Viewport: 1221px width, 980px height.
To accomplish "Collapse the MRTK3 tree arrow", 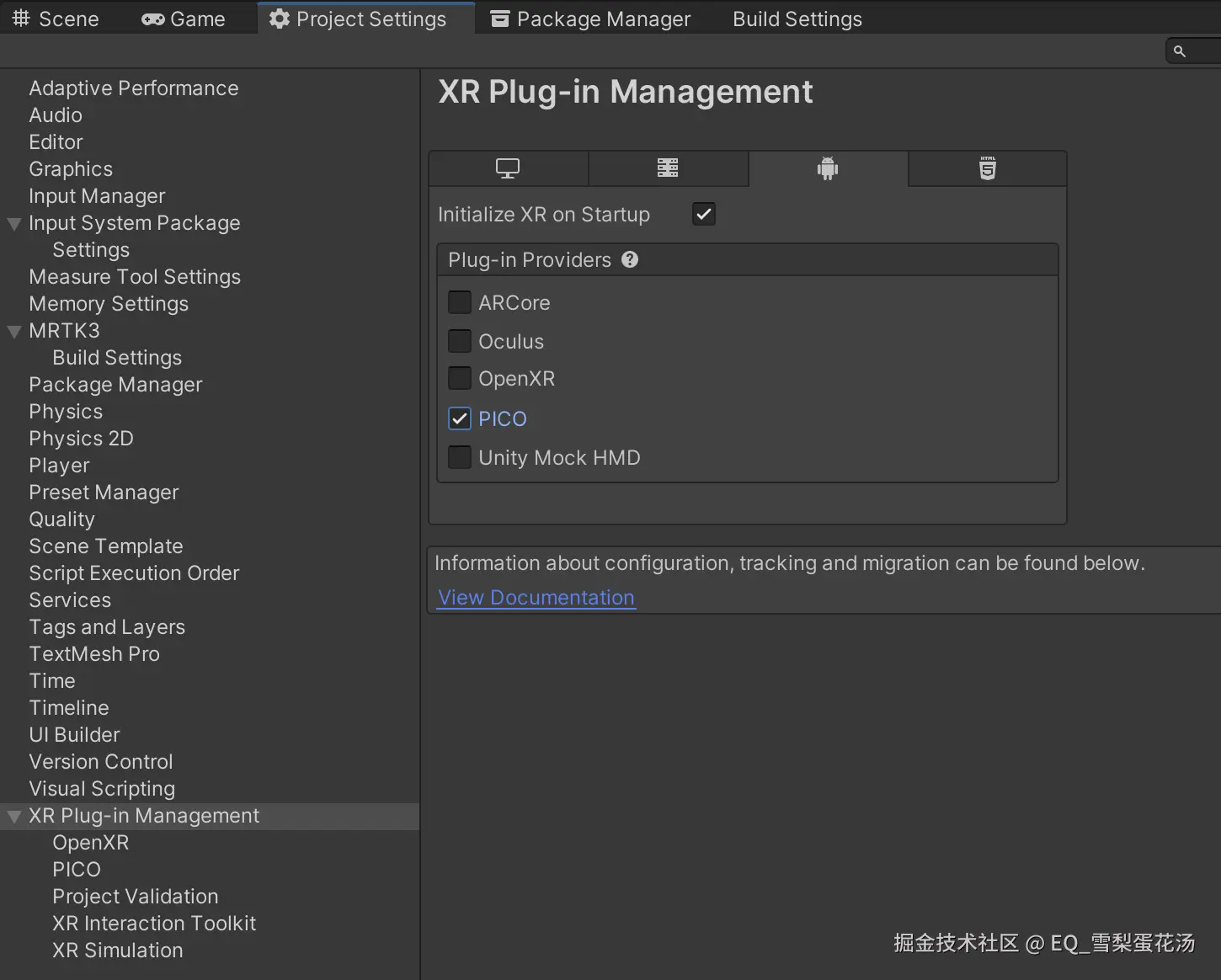I will point(14,332).
